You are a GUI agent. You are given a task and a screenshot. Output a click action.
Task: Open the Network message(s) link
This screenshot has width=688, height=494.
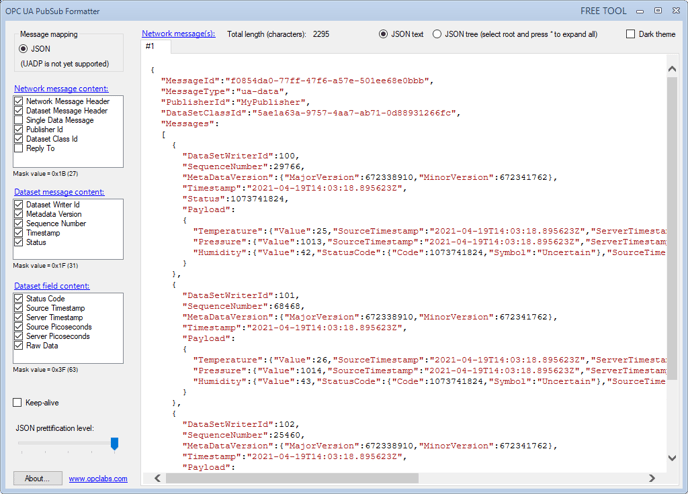coord(178,34)
